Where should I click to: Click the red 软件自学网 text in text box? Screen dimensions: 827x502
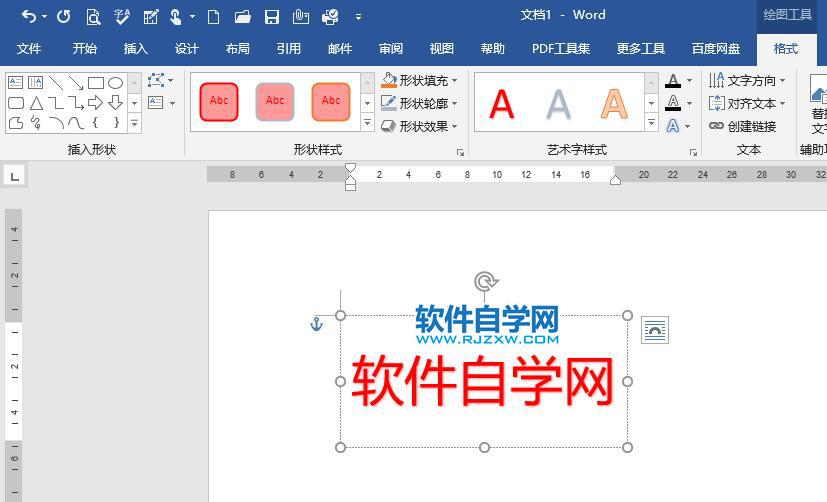point(483,381)
